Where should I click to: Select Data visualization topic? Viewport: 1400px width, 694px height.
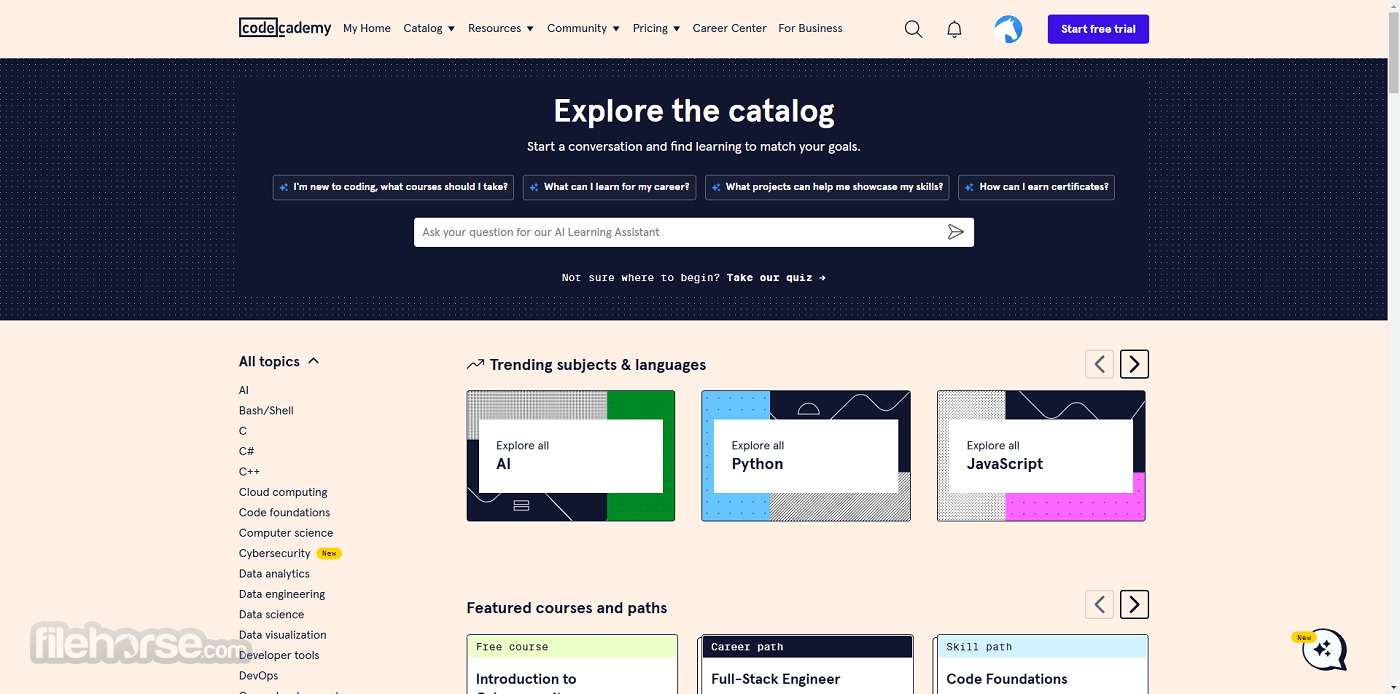[282, 634]
